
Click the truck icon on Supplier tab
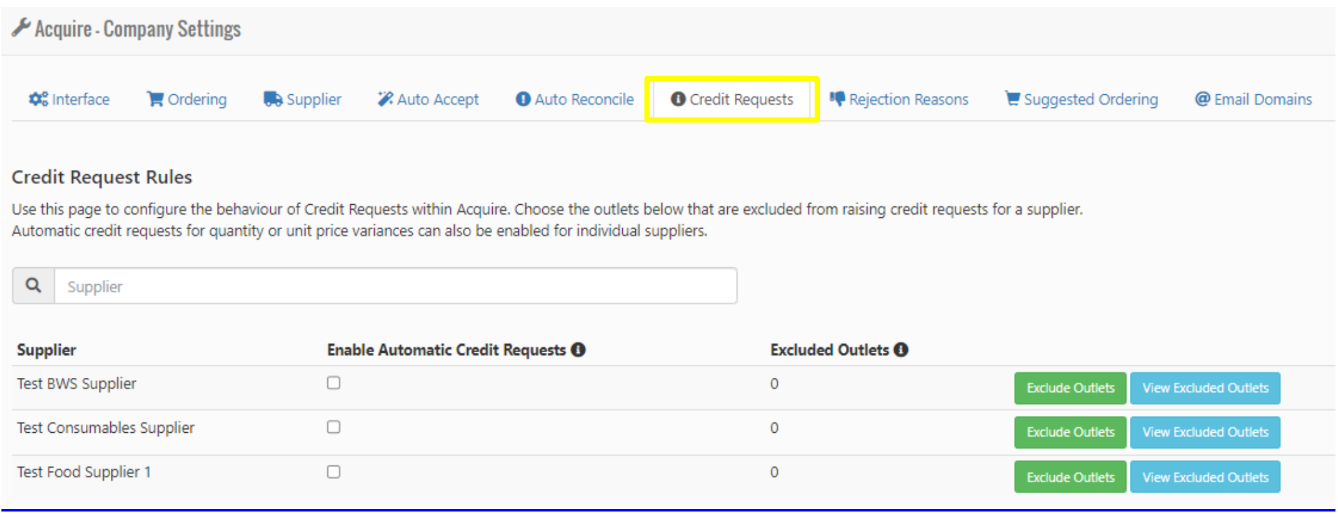273,99
